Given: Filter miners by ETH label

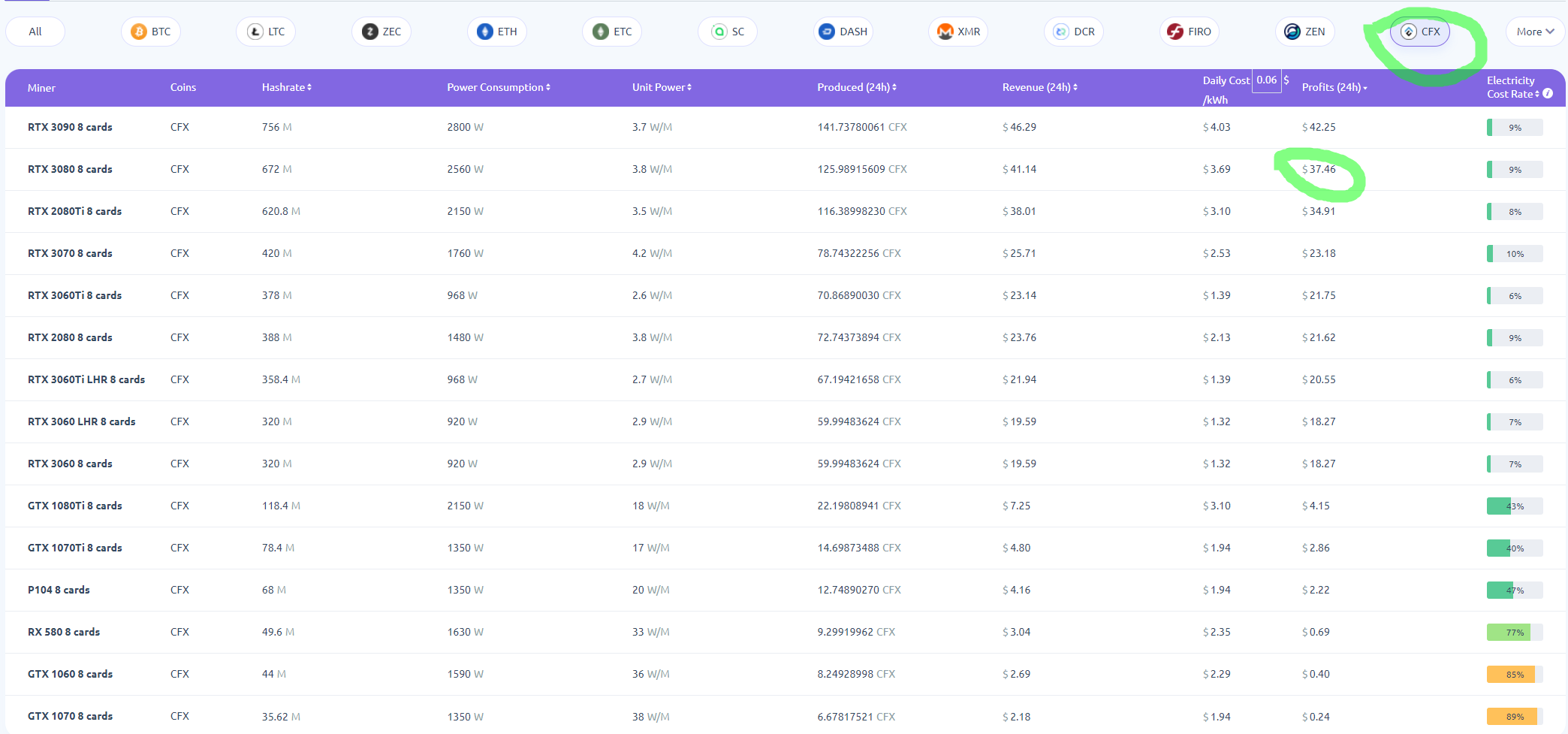Looking at the screenshot, I should pos(508,32).
